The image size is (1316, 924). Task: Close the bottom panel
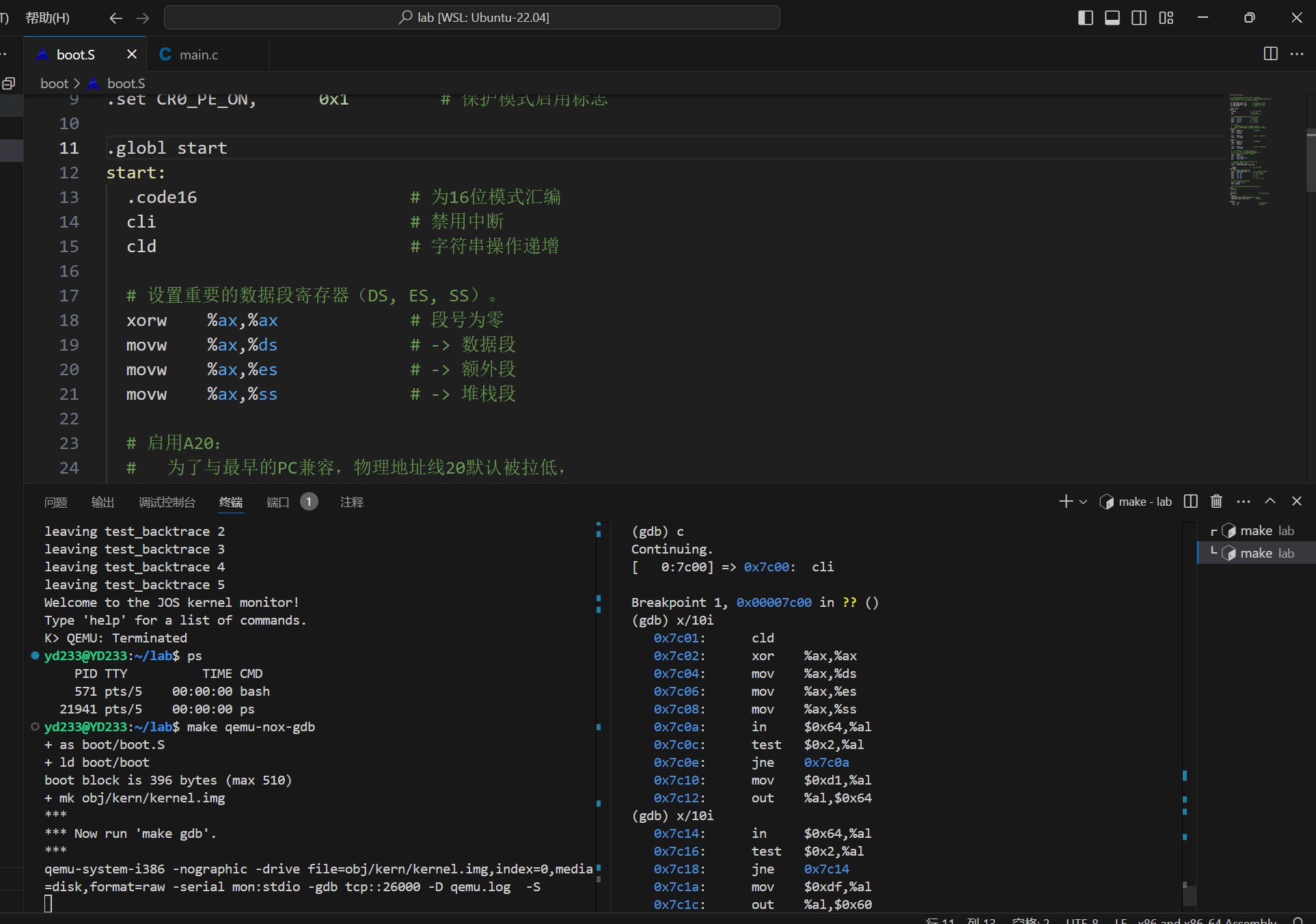pos(1297,502)
